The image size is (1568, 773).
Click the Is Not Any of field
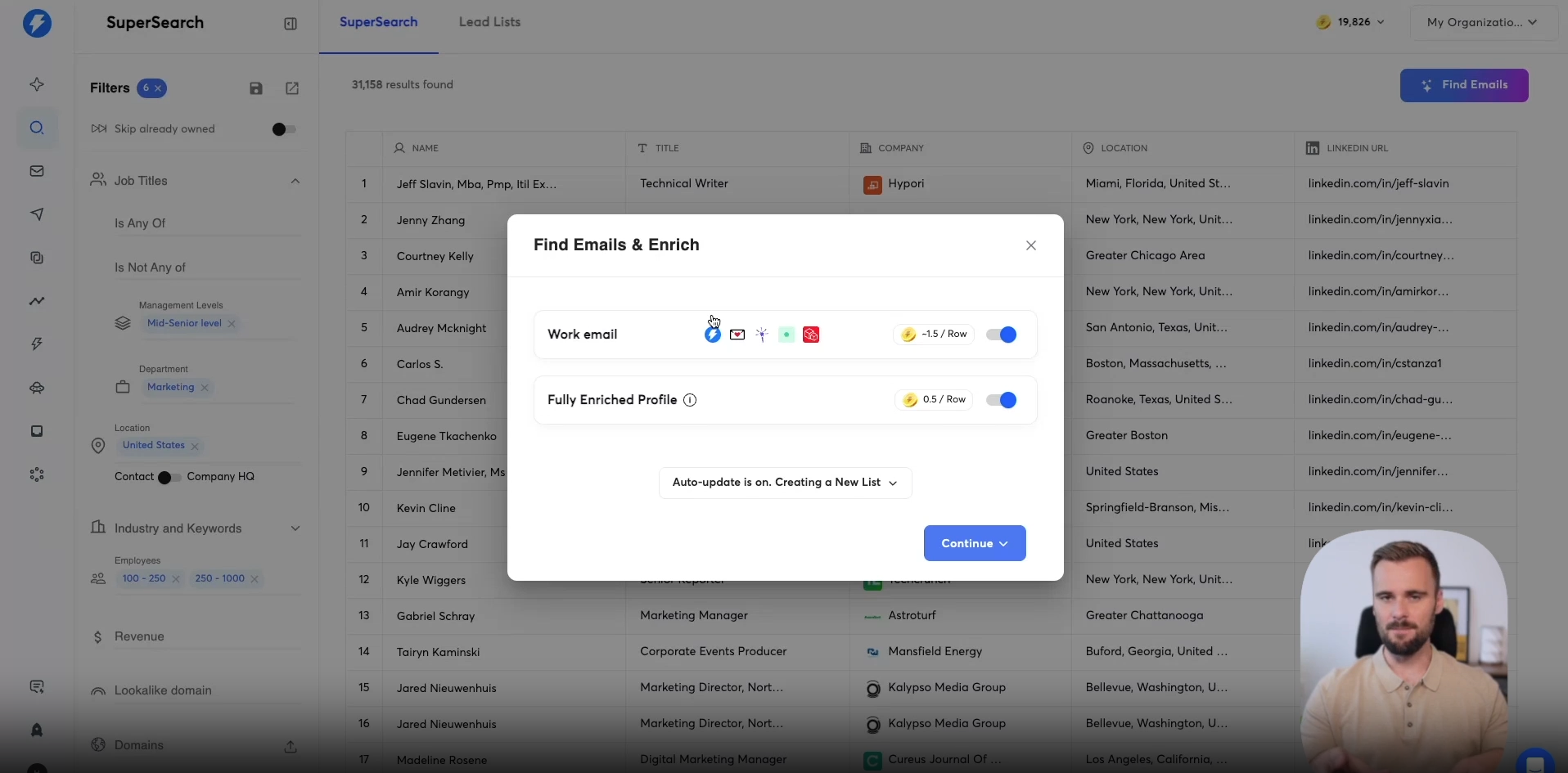[x=207, y=267]
